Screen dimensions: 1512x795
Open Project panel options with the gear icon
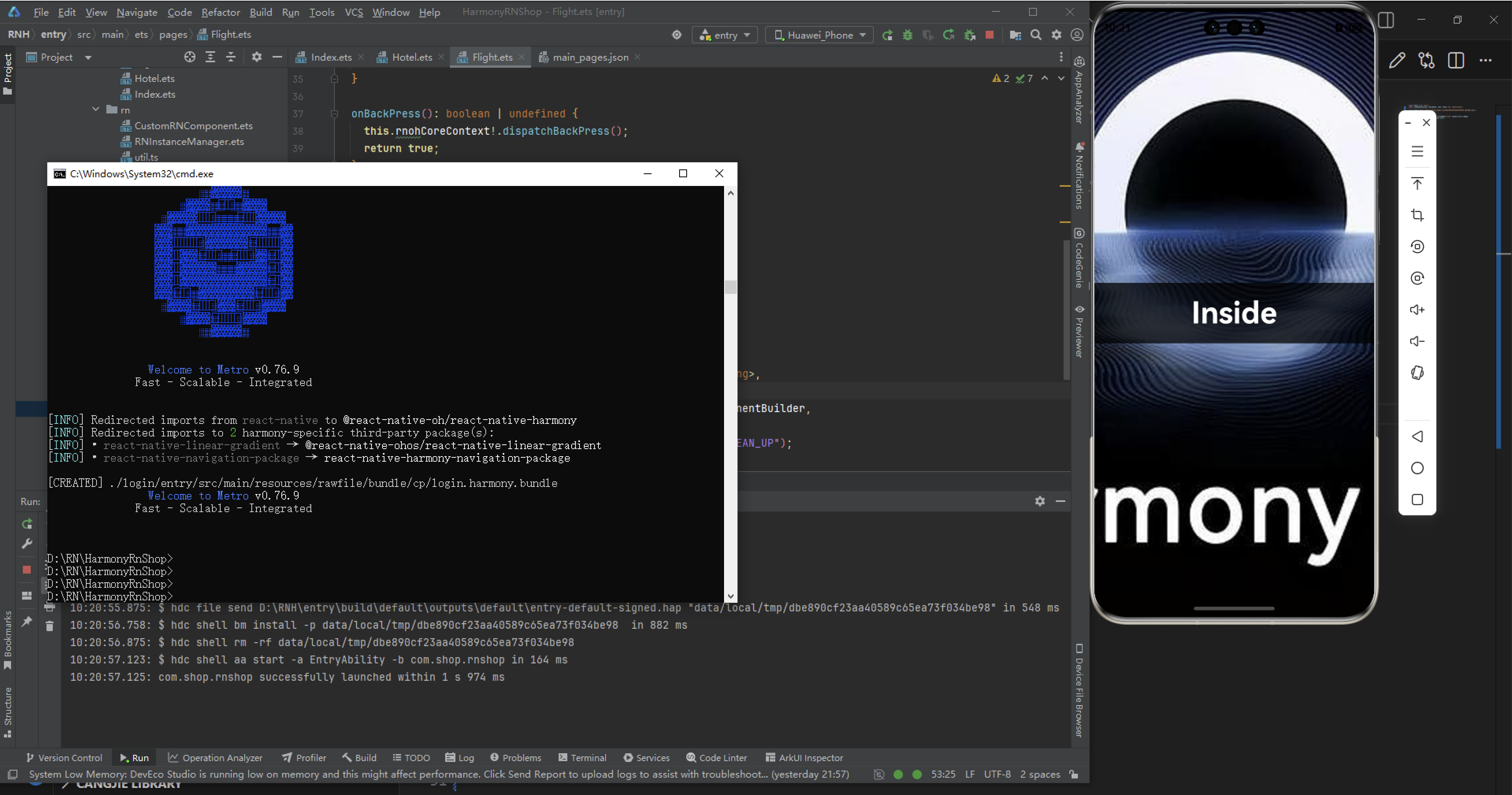[x=256, y=57]
